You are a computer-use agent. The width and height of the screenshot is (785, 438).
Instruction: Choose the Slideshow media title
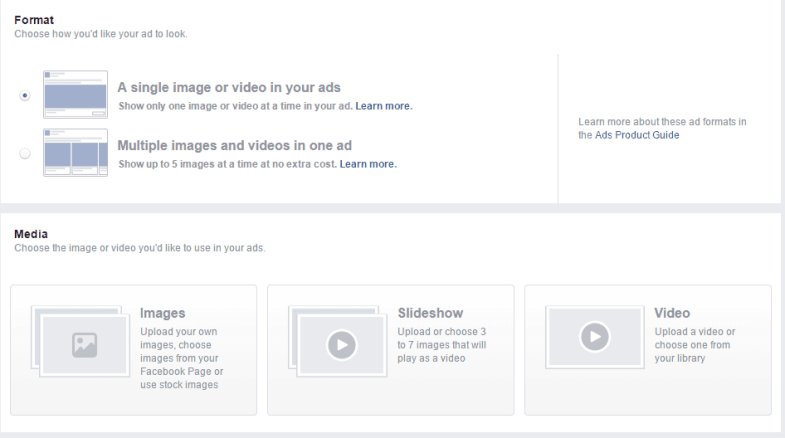[x=430, y=313]
